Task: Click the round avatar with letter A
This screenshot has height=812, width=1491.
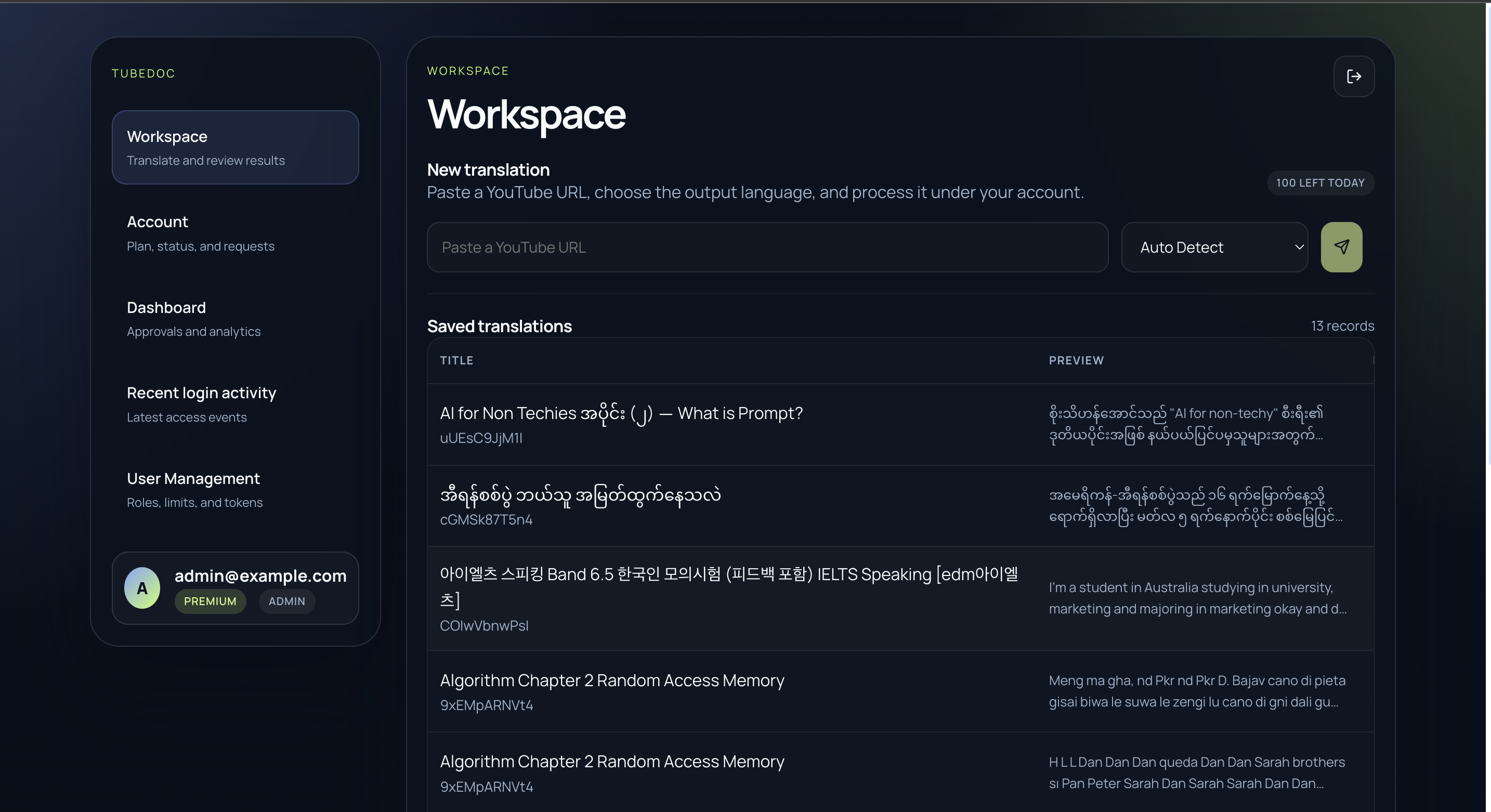Action: coord(142,588)
